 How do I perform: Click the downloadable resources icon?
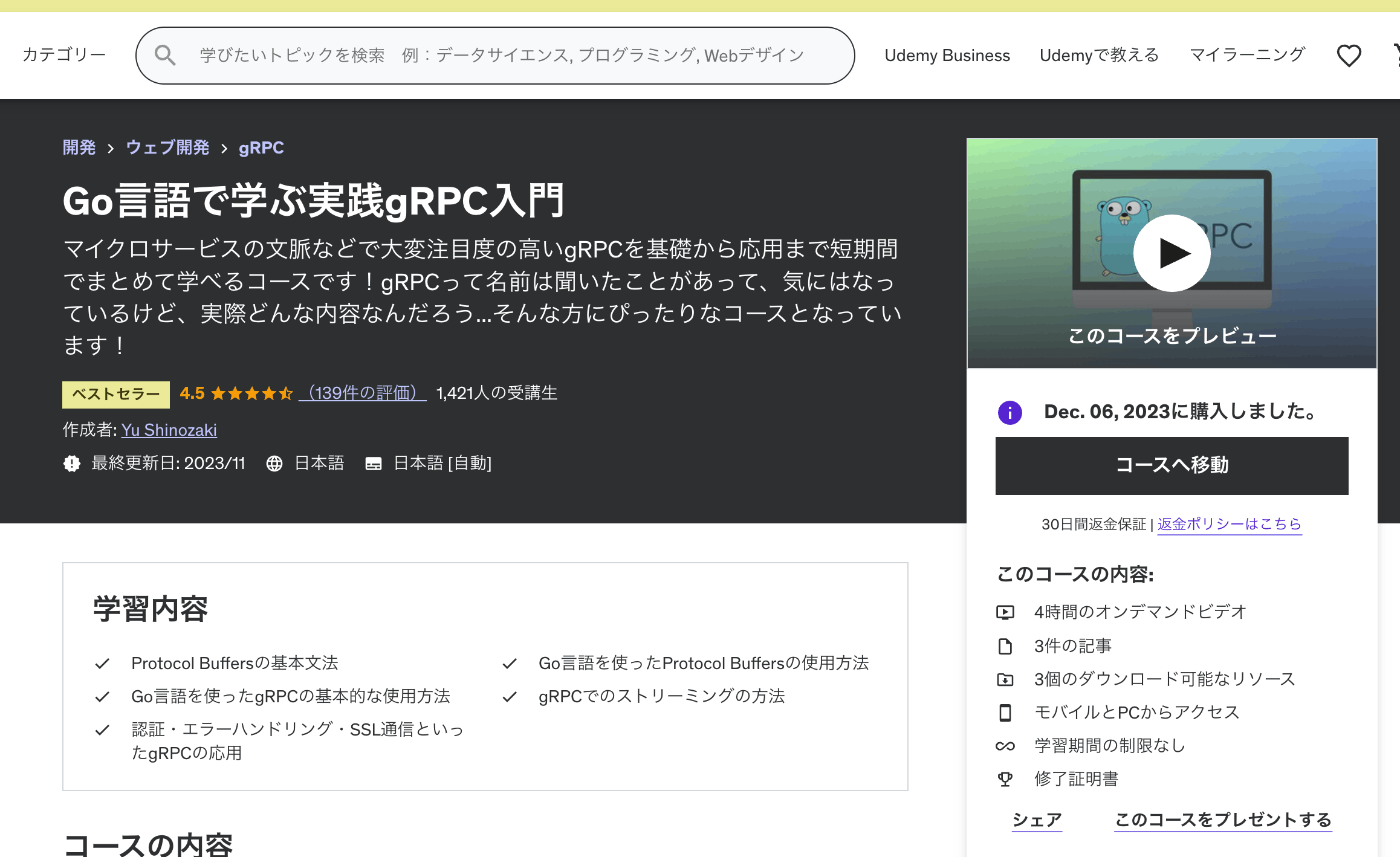[1005, 679]
